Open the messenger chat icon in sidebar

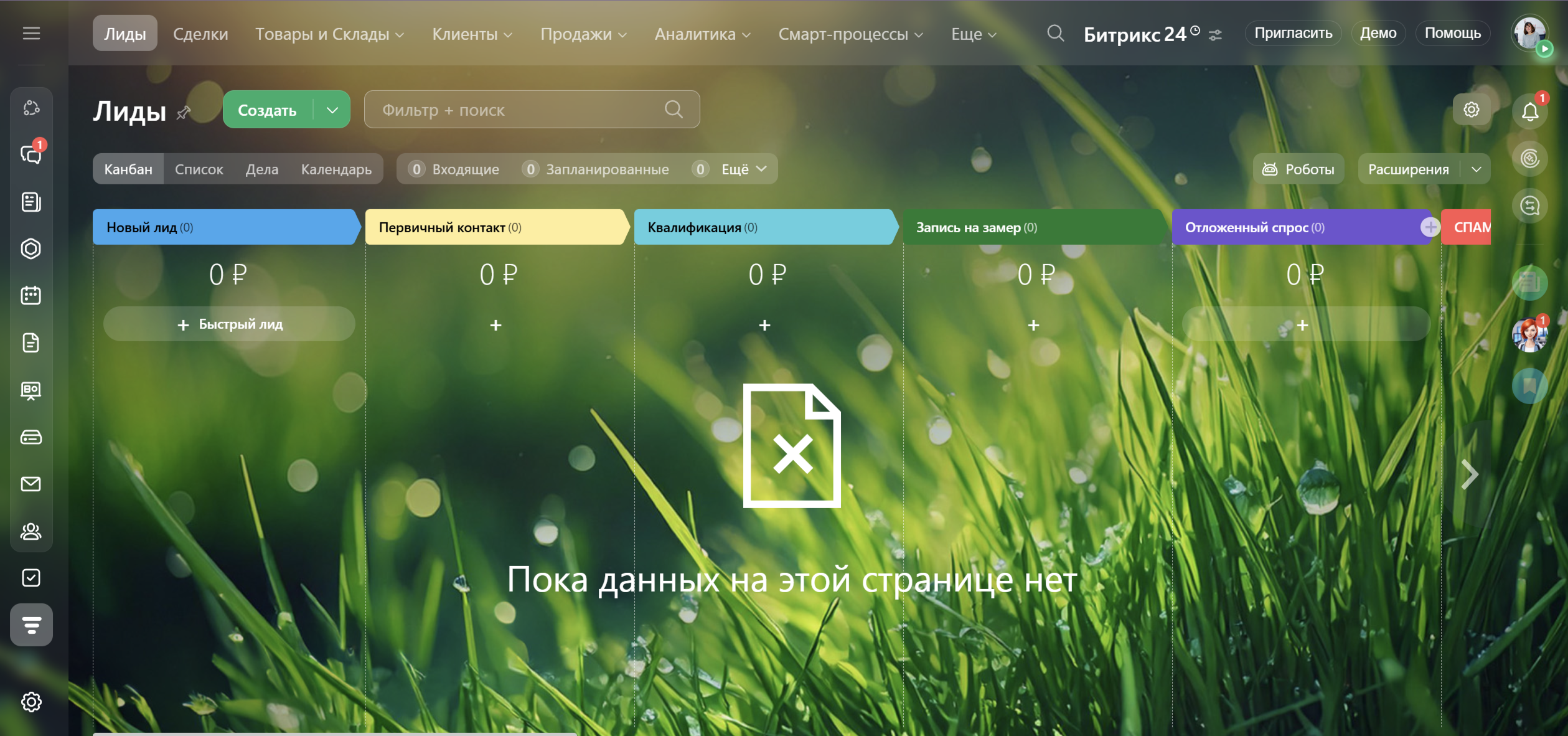[x=31, y=154]
